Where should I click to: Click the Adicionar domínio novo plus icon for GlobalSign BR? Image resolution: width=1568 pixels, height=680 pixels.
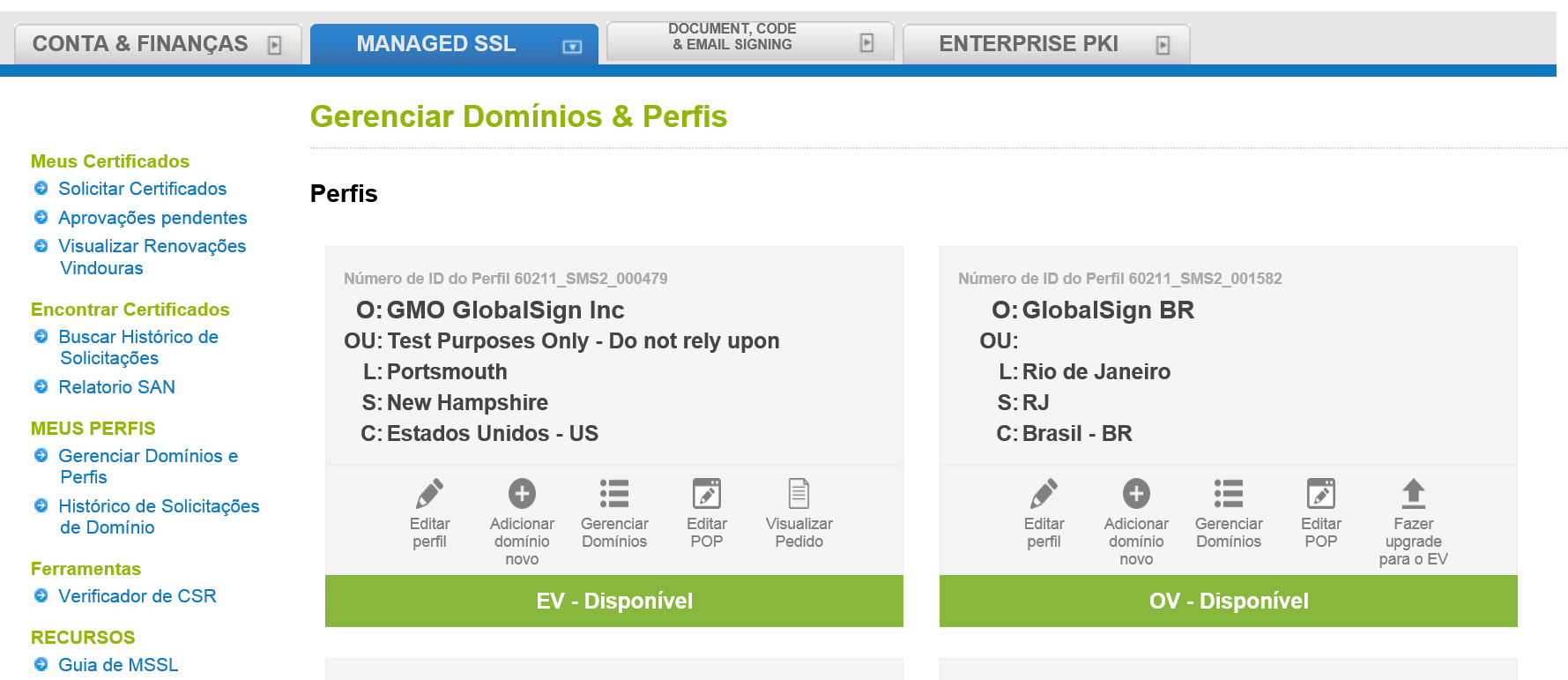tap(1136, 494)
